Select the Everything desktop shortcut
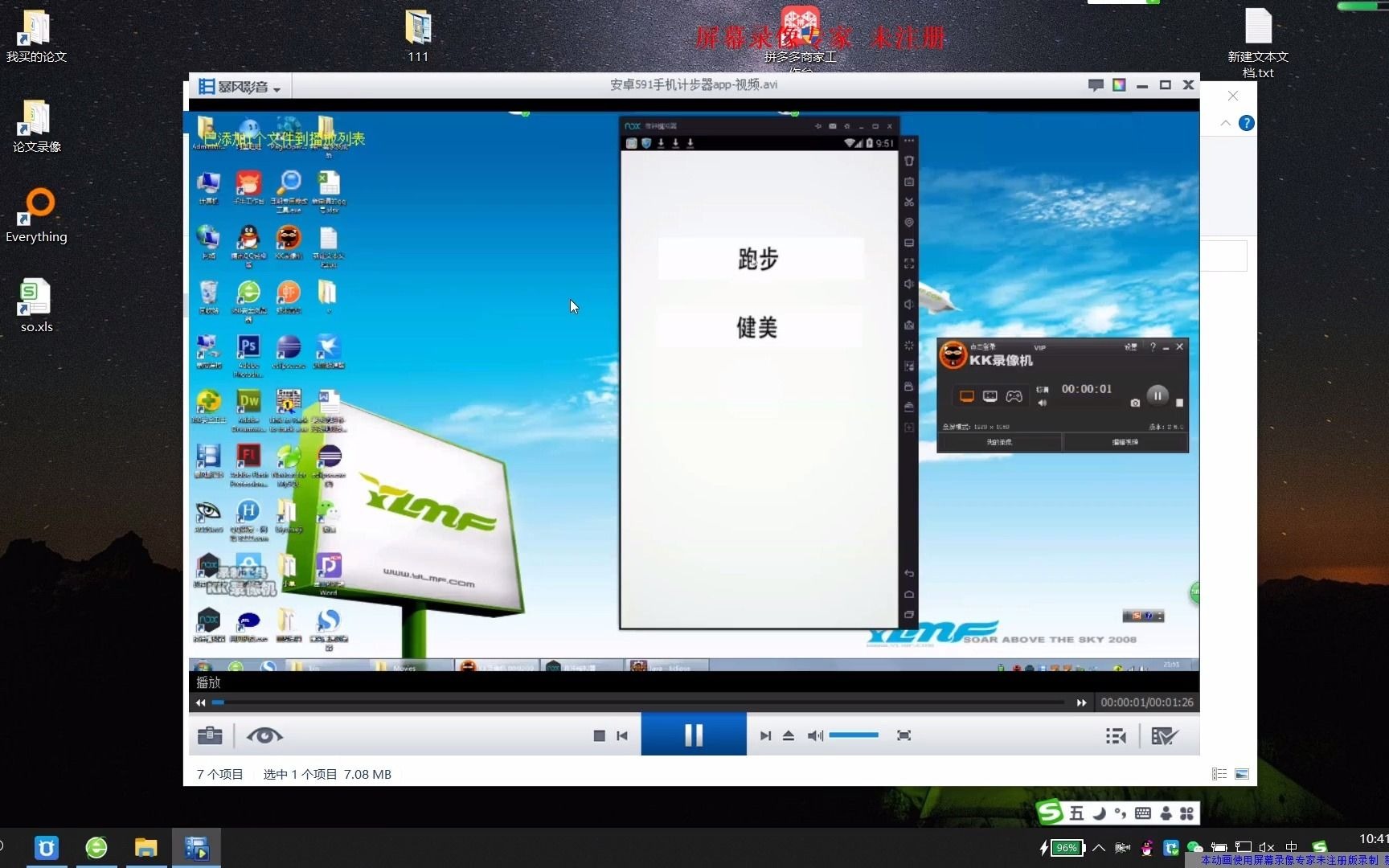Viewport: 1389px width, 868px height. pos(36,216)
